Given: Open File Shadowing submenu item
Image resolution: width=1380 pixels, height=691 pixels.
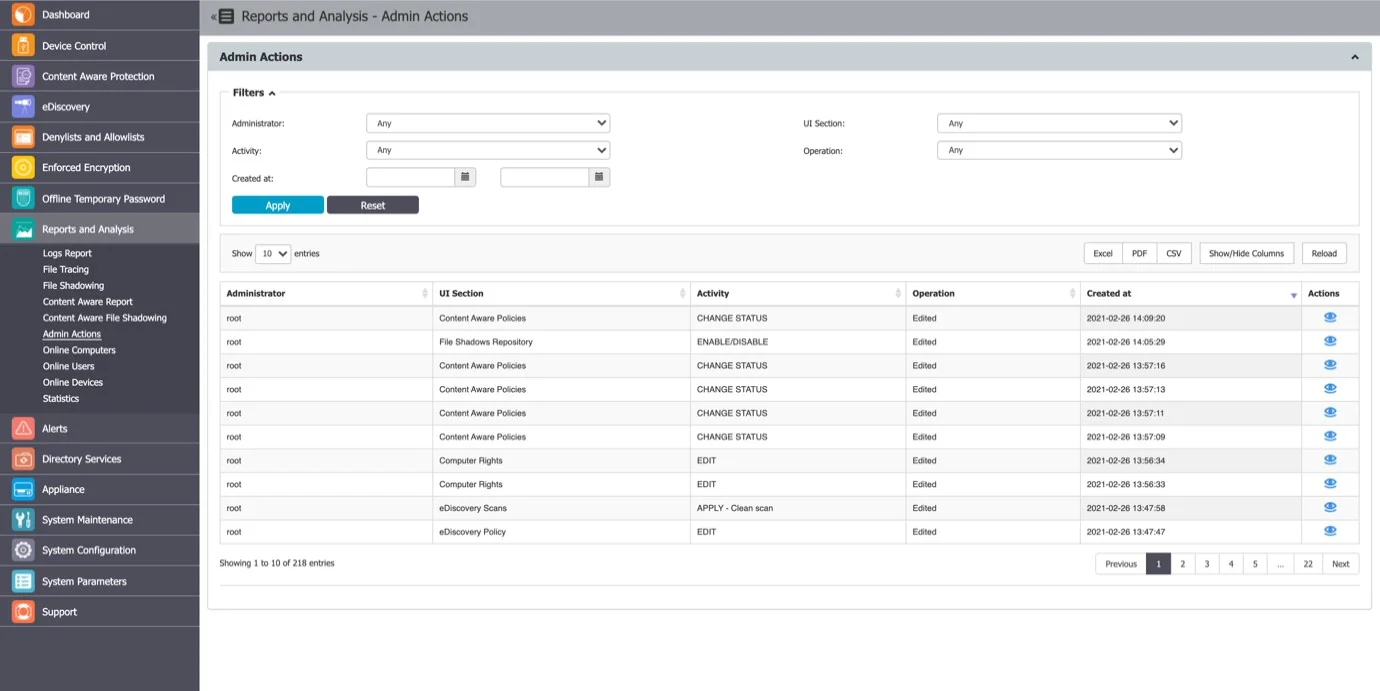Looking at the screenshot, I should (x=73, y=285).
